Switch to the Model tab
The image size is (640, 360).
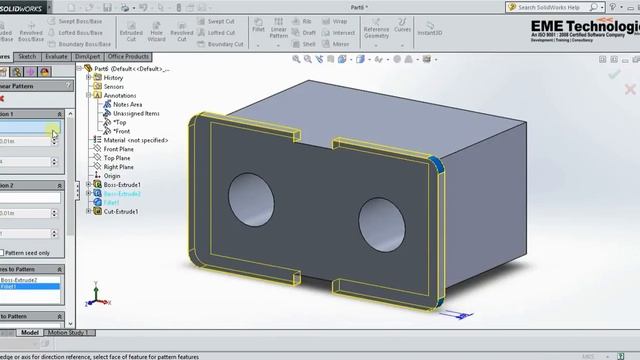coord(30,333)
